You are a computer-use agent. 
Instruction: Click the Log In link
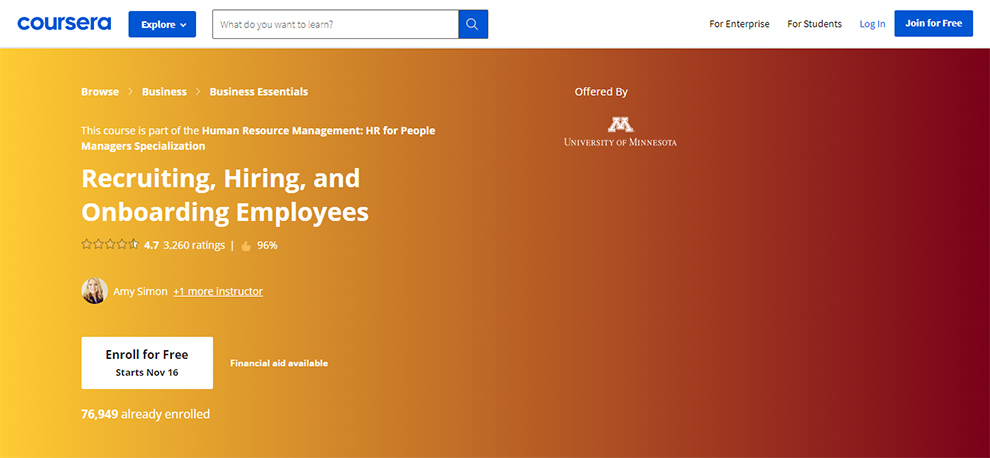click(872, 24)
